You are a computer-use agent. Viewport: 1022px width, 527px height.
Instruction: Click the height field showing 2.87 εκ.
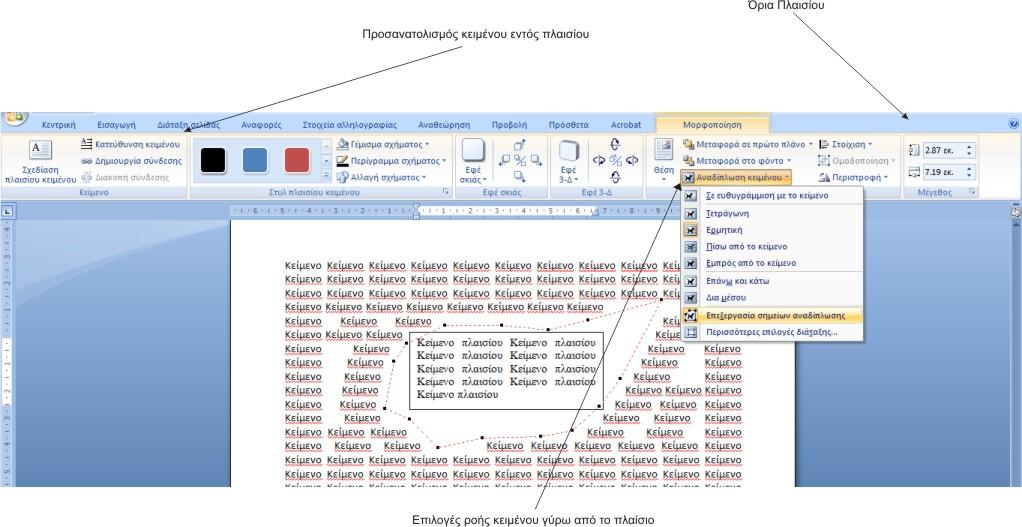click(x=944, y=150)
